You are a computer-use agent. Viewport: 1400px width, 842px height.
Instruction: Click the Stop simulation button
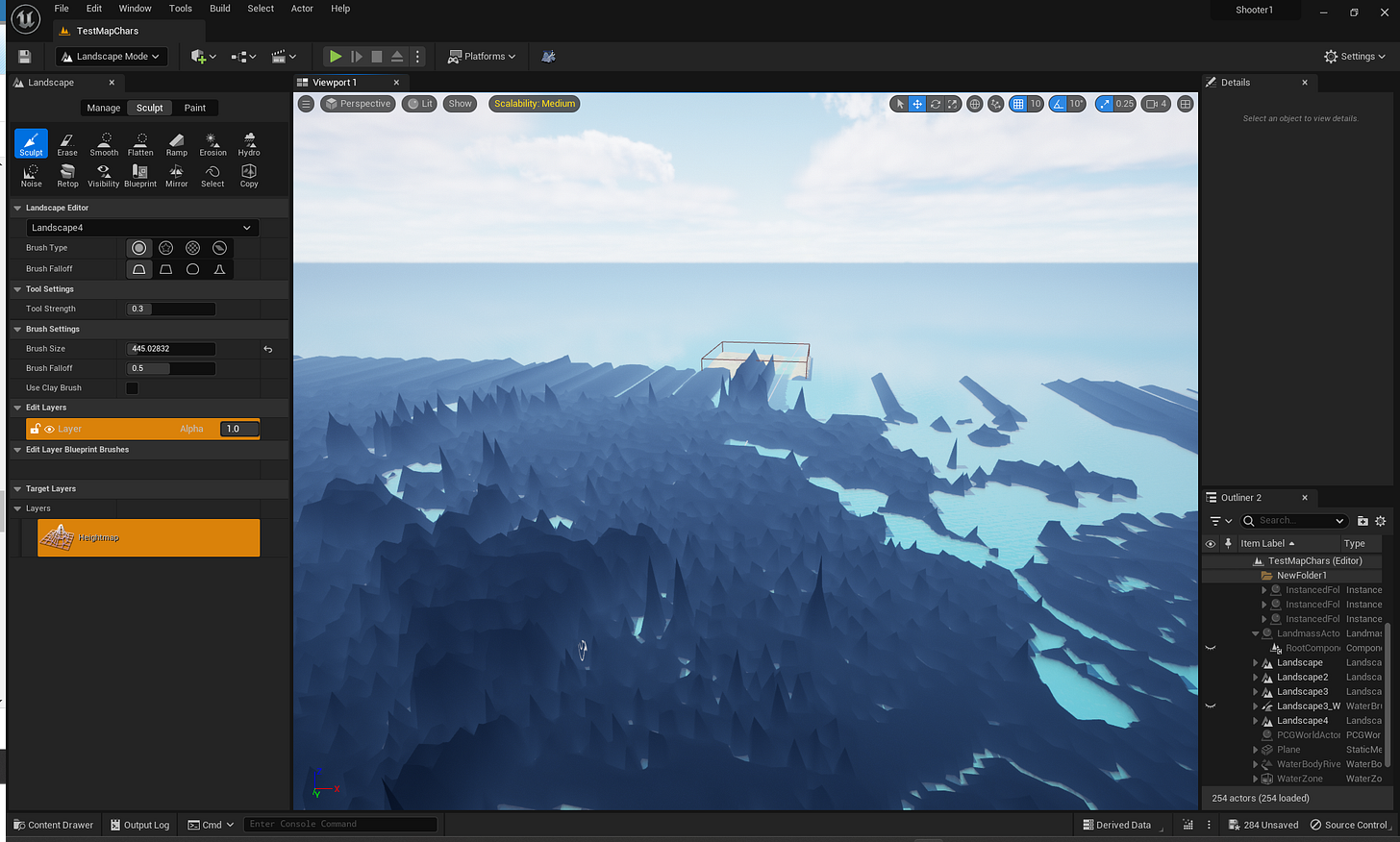(x=377, y=57)
